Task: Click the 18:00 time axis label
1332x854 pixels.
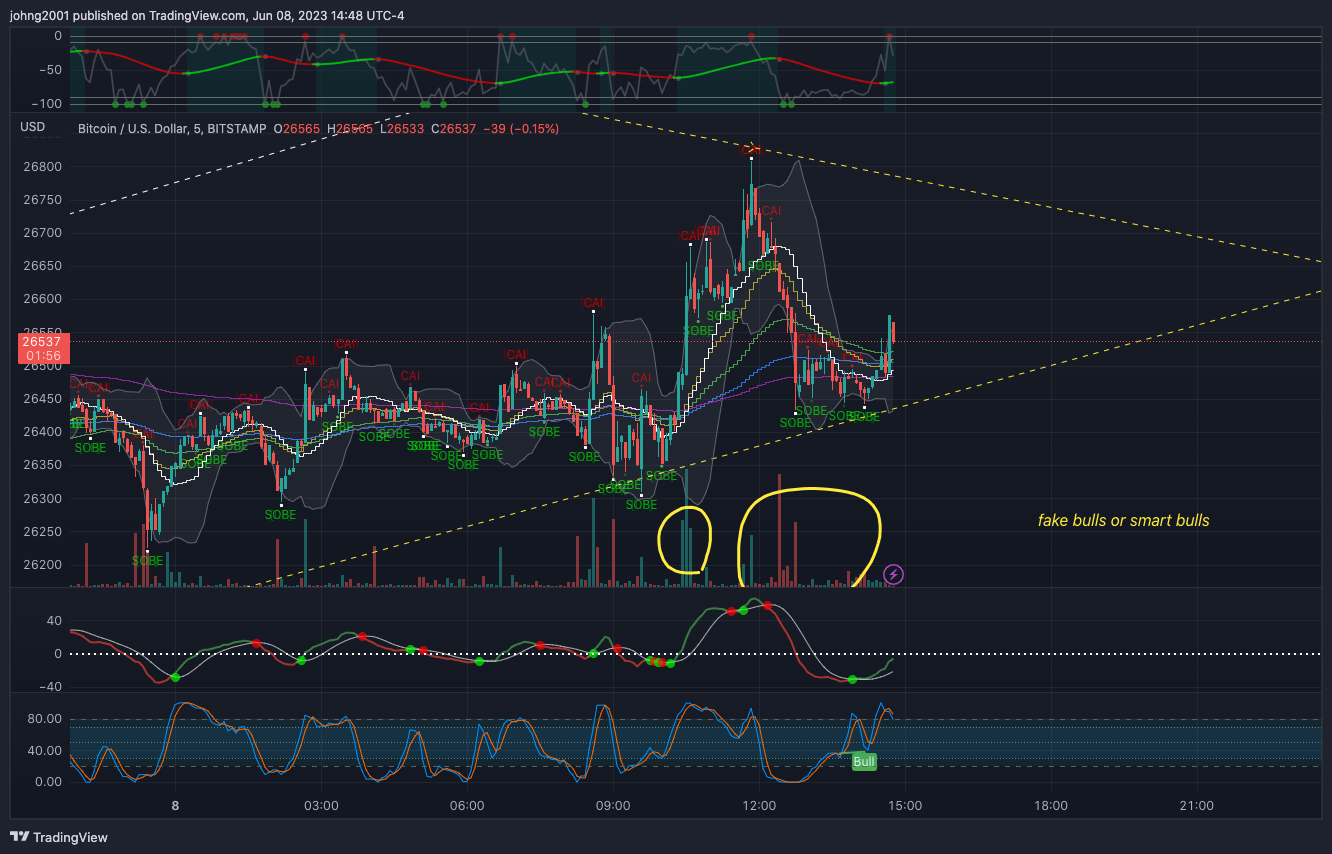Action: [x=1051, y=806]
